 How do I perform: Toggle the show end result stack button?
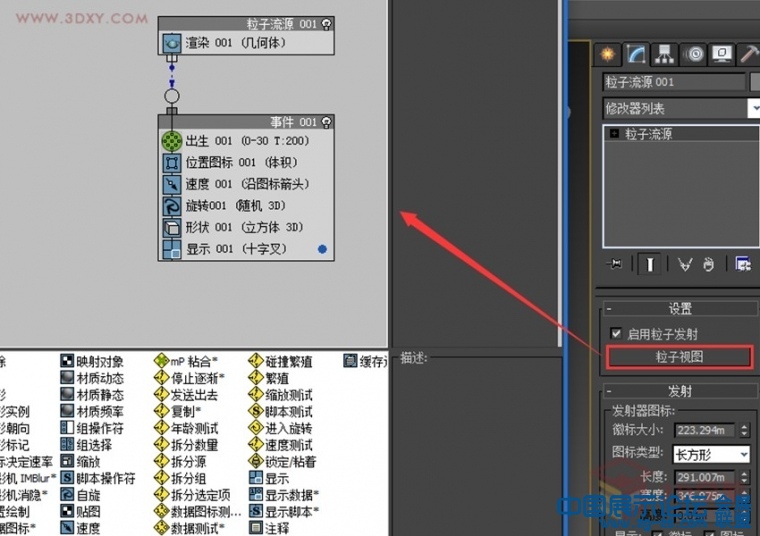(649, 264)
